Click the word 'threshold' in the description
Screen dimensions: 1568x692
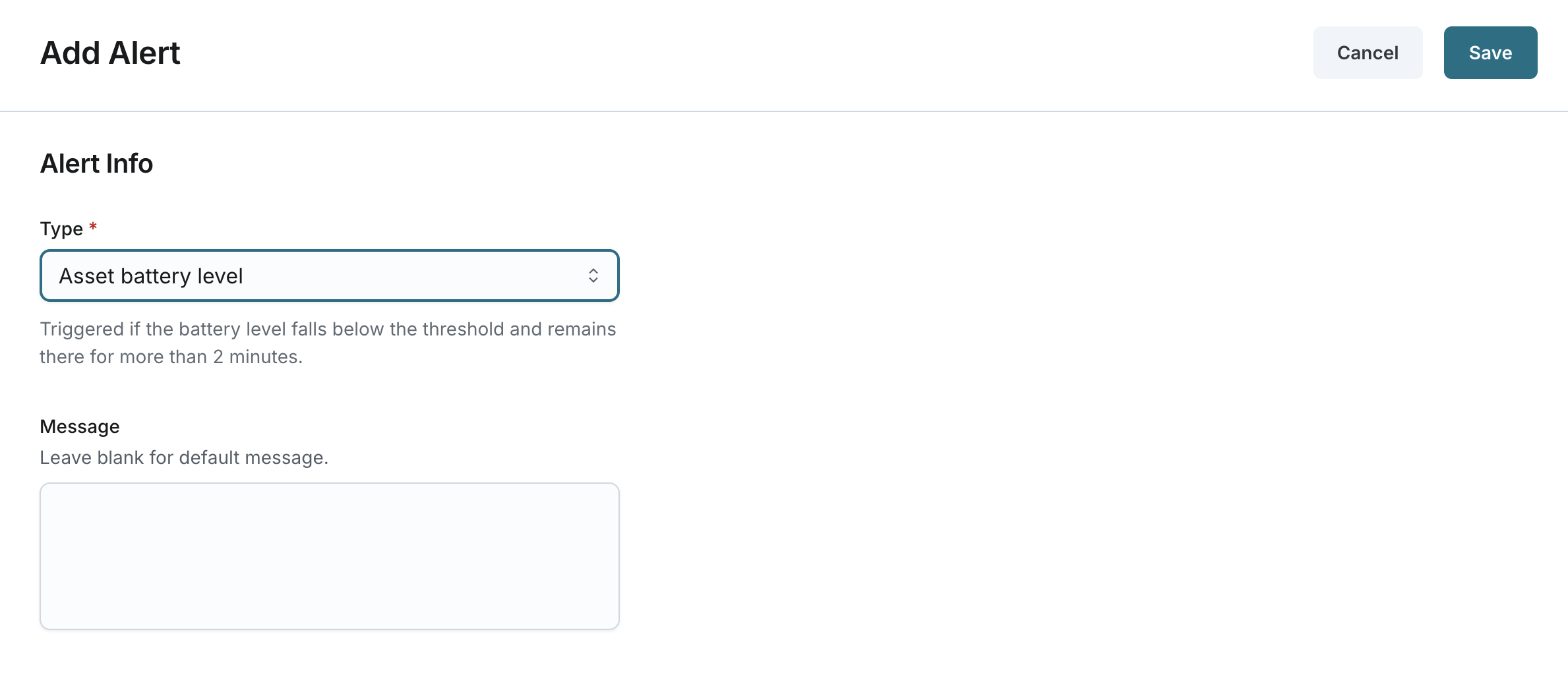click(x=462, y=329)
